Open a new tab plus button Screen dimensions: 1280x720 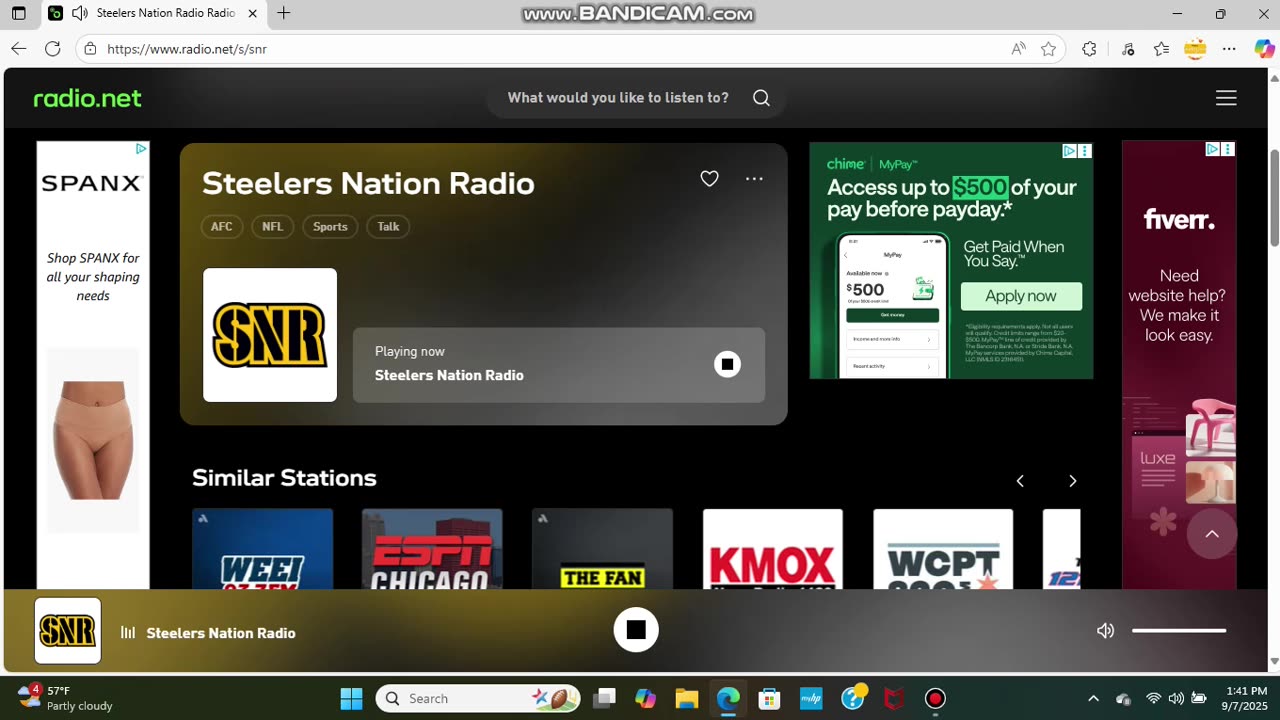[284, 13]
